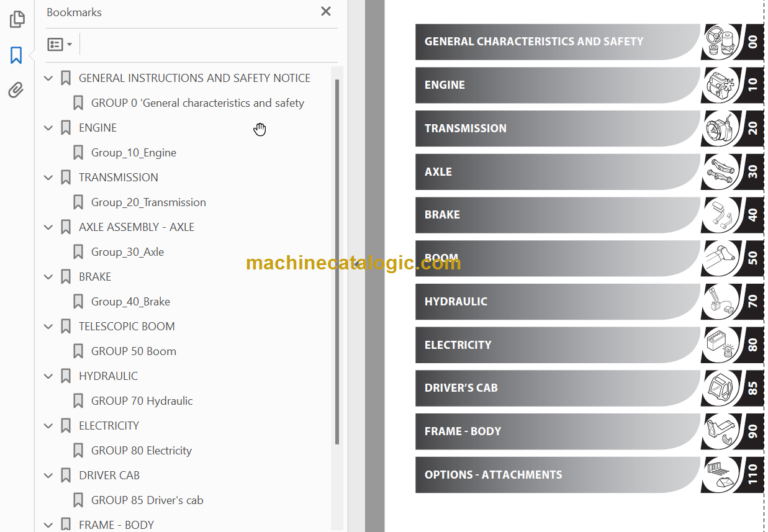
Task: Click the attachments icon for group 110
Action: [720, 475]
